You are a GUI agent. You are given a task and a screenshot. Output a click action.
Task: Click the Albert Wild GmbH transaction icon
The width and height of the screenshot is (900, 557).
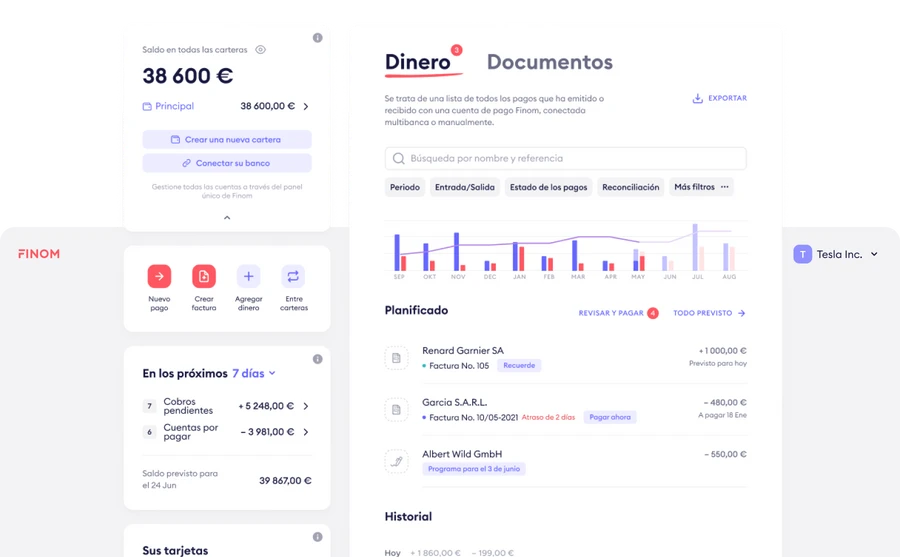(396, 461)
